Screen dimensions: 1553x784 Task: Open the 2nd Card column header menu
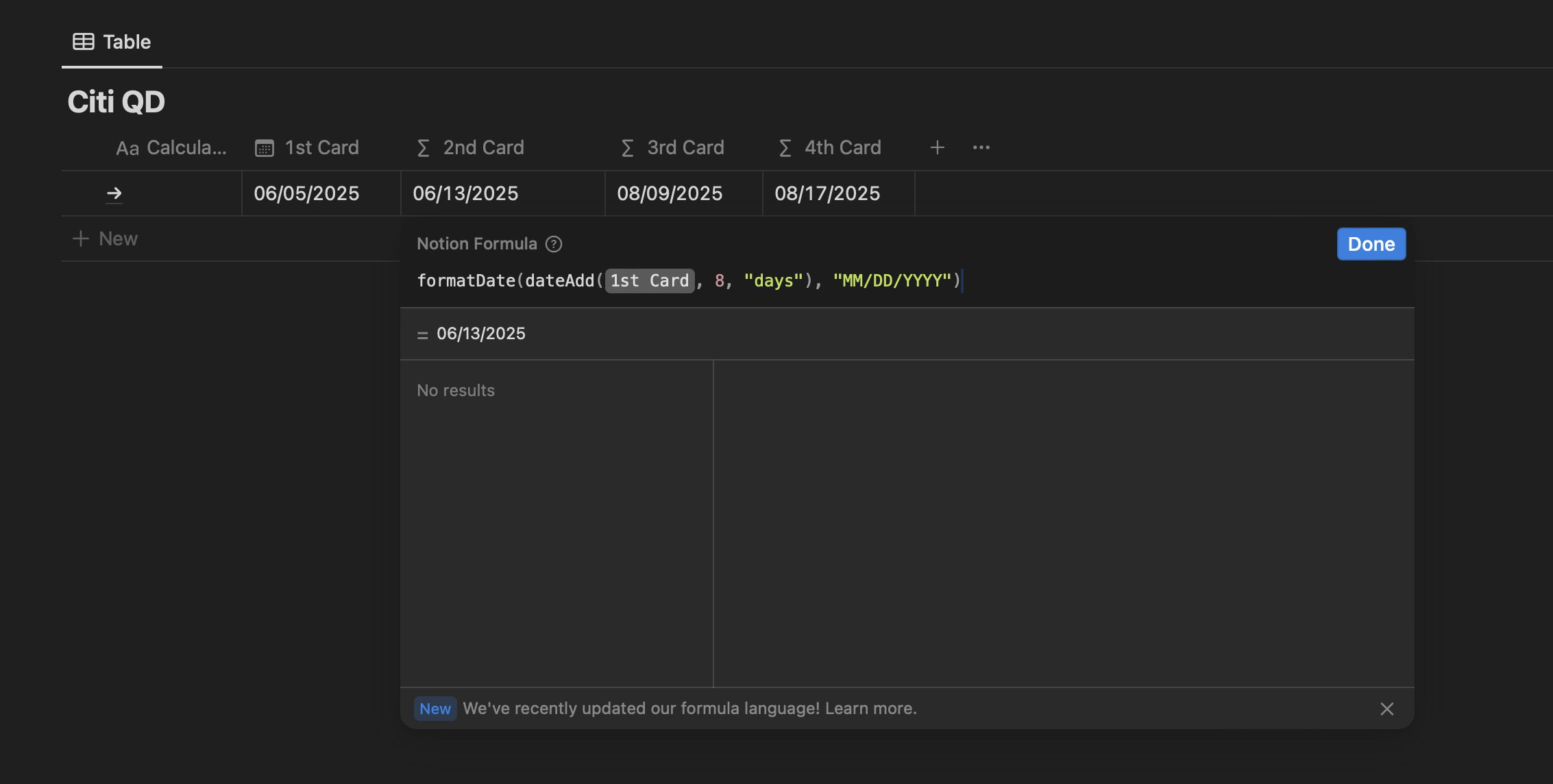coord(483,147)
